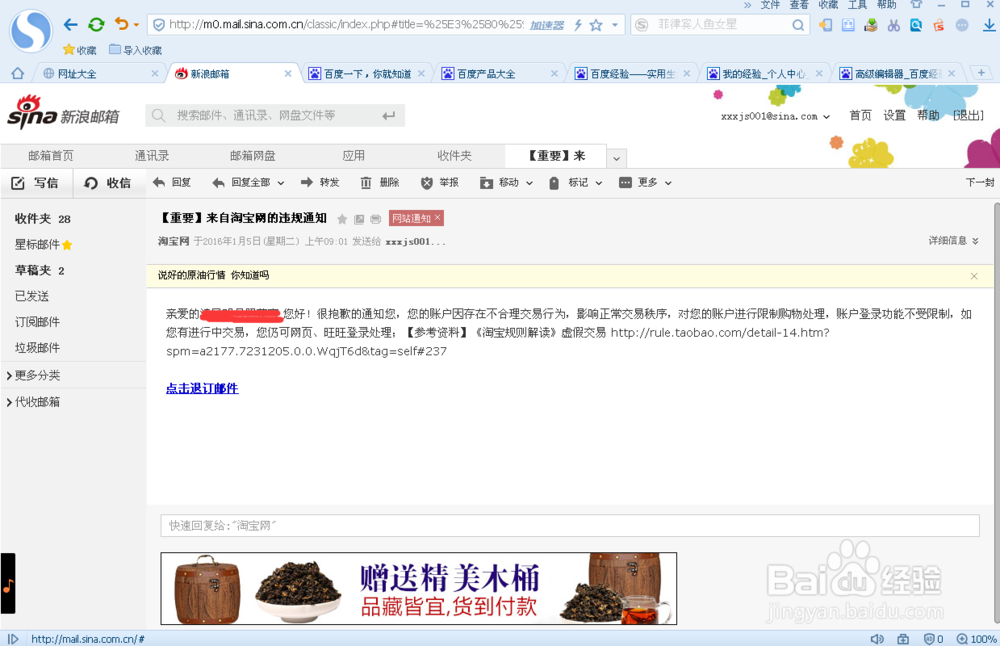This screenshot has height=646, width=1000.
Task: Click 转发 to forward the message
Action: tap(320, 182)
